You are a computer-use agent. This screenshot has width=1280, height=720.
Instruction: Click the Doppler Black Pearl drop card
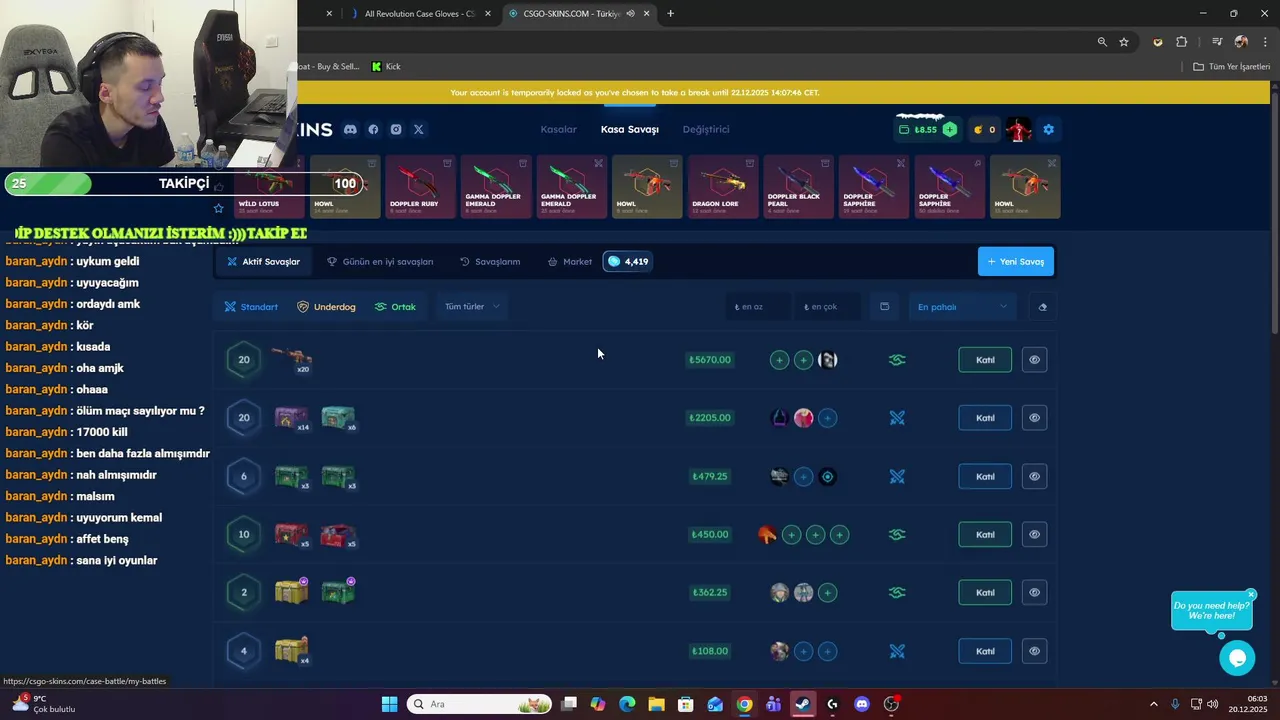coord(798,187)
